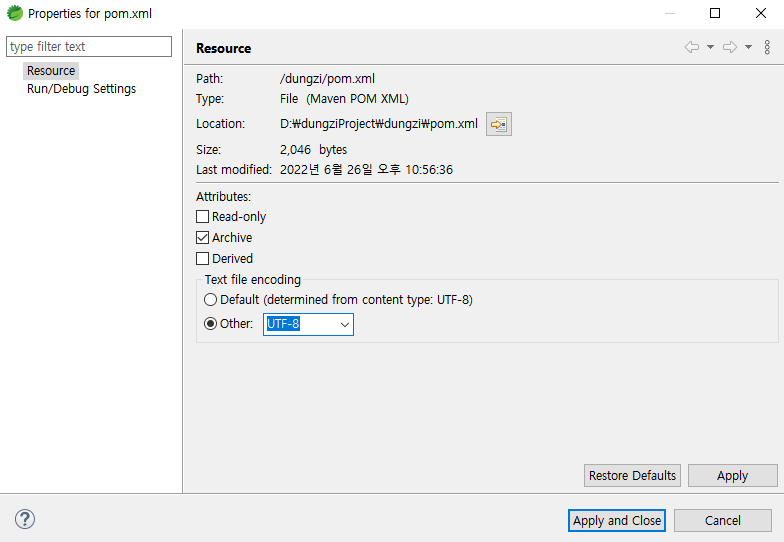Click the File (Maven POM XML) type text
This screenshot has height=542, width=784.
click(x=344, y=98)
